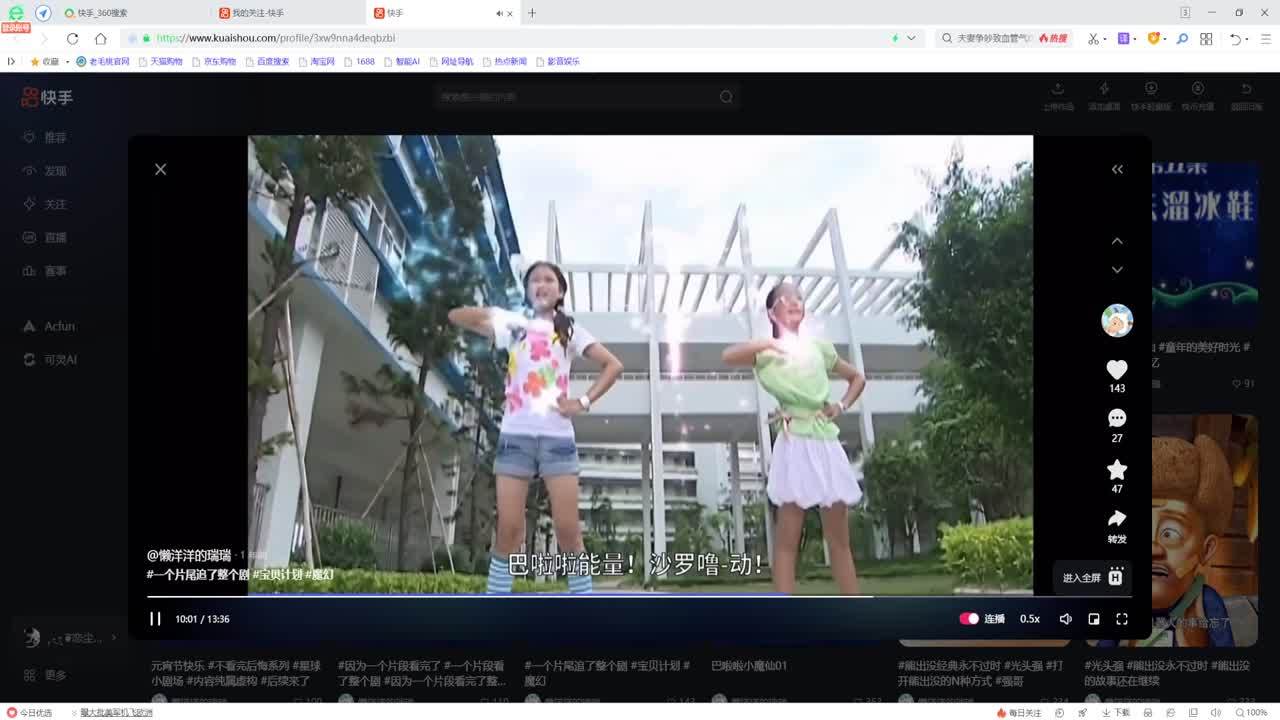
Task: Mute the audio on the 快手 browser tab
Action: point(499,13)
